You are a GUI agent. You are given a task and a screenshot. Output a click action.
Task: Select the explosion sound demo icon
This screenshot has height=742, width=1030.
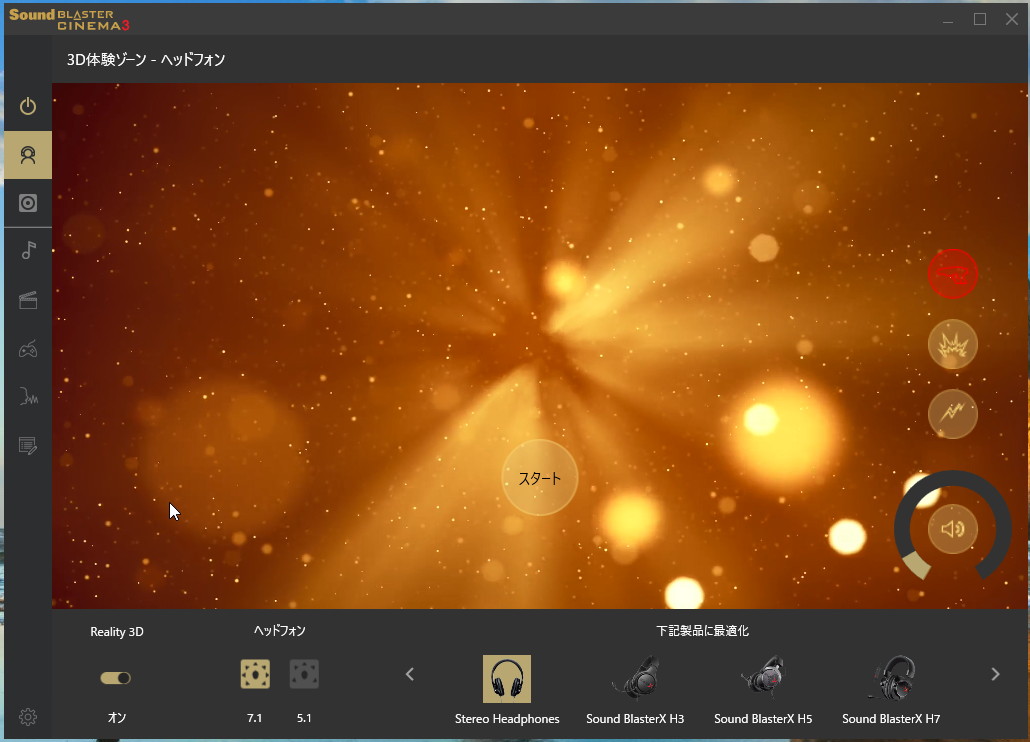point(952,344)
